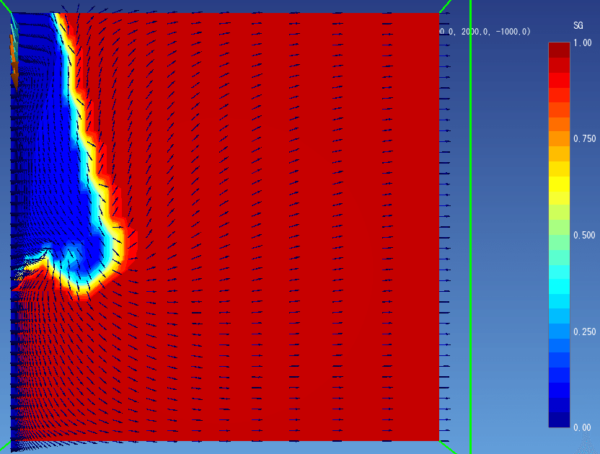This screenshot has height=454, width=600.
Task: Click the orange well arrow at top-left
Action: 14,61
